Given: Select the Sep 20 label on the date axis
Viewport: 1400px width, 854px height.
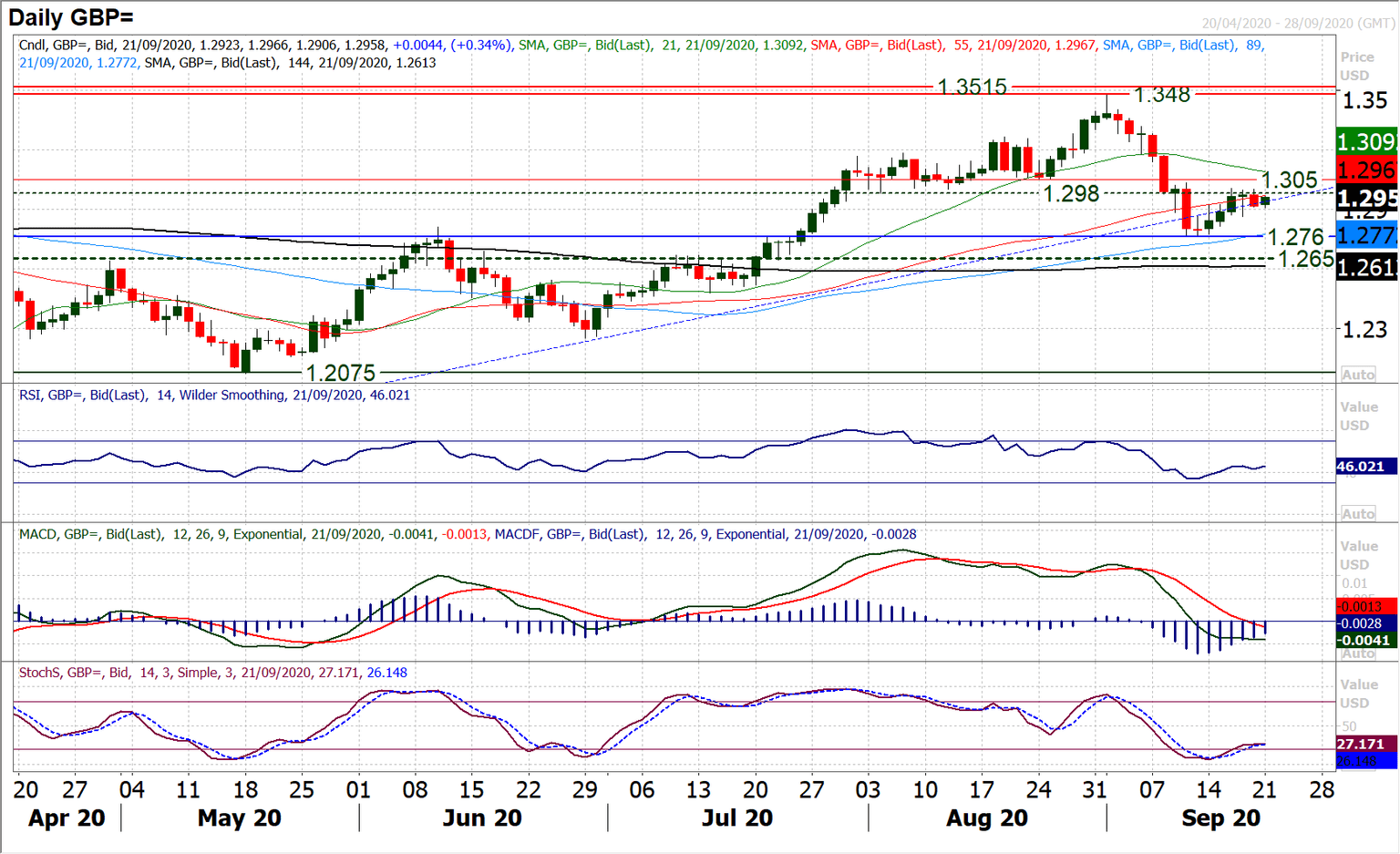Looking at the screenshot, I should (1221, 818).
